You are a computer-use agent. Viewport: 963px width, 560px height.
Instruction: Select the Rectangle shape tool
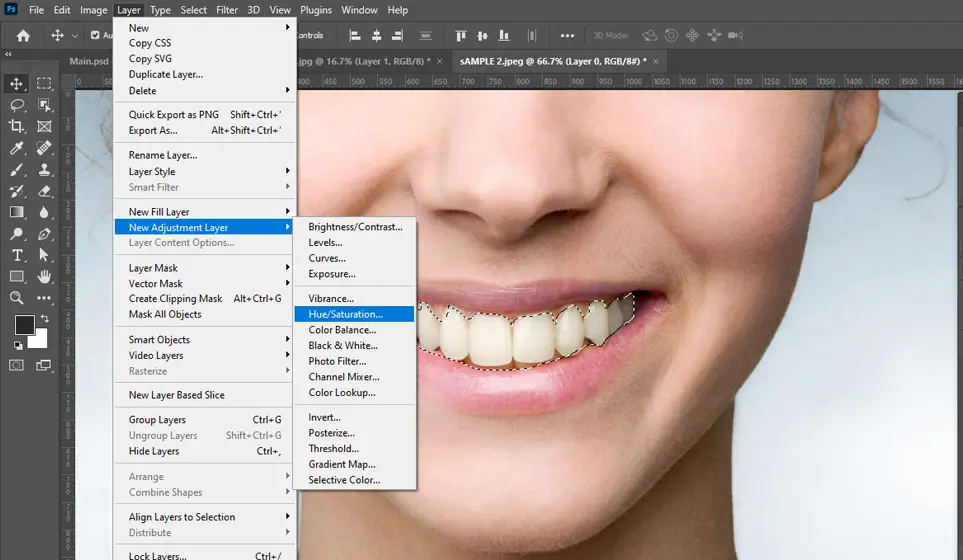coord(17,277)
